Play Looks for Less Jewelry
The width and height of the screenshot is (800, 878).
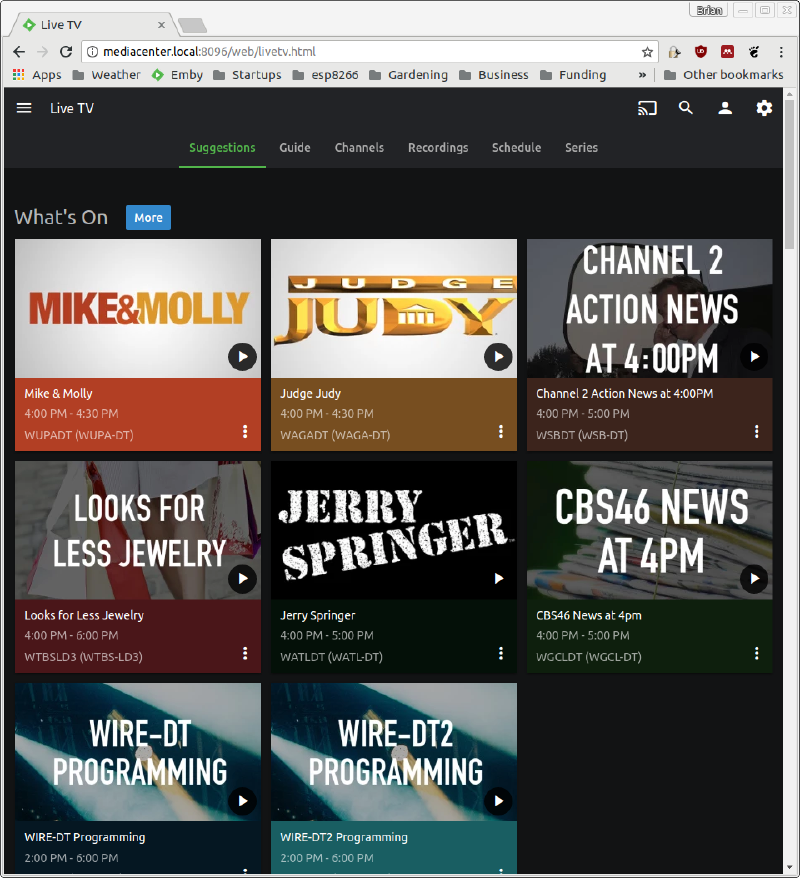[242, 578]
